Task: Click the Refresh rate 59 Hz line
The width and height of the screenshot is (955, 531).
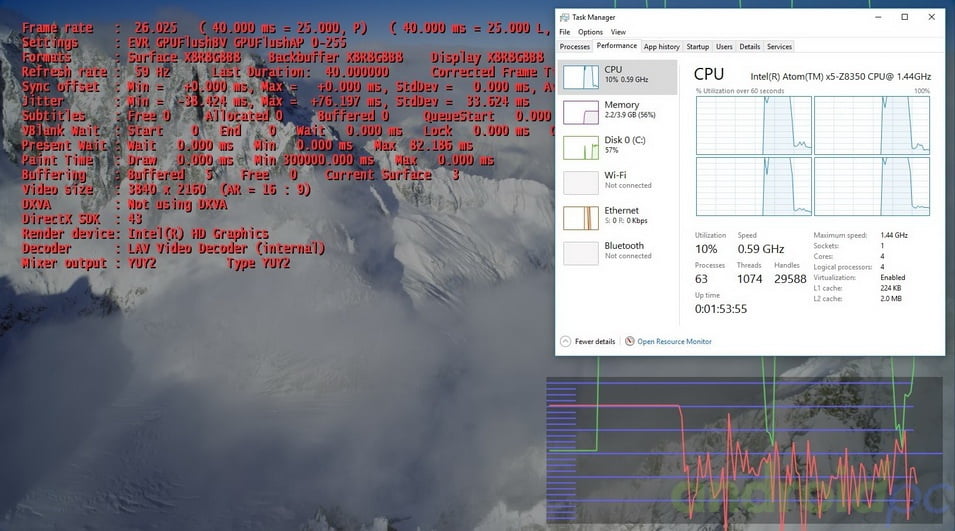Action: coord(286,72)
